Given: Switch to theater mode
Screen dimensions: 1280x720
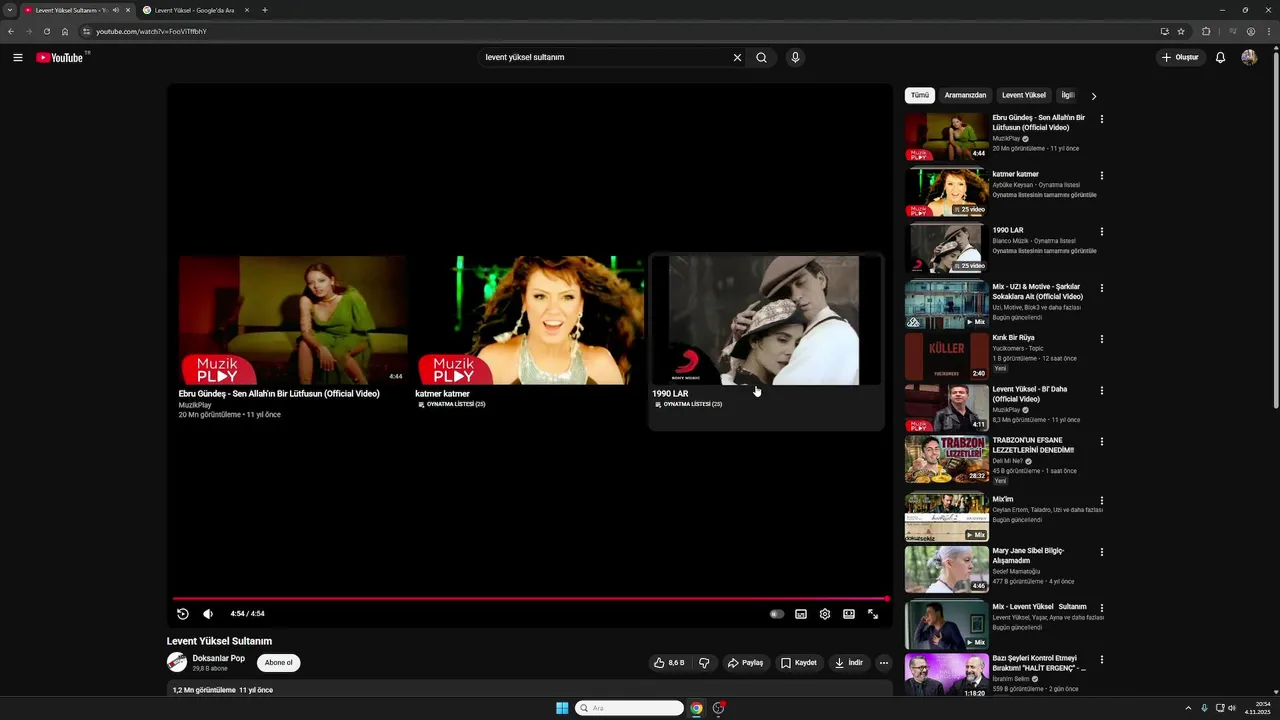Looking at the screenshot, I should [849, 614].
